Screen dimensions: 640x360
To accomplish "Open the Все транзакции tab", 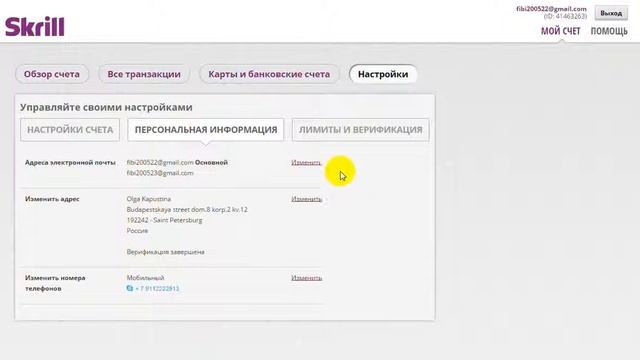I will (x=144, y=74).
